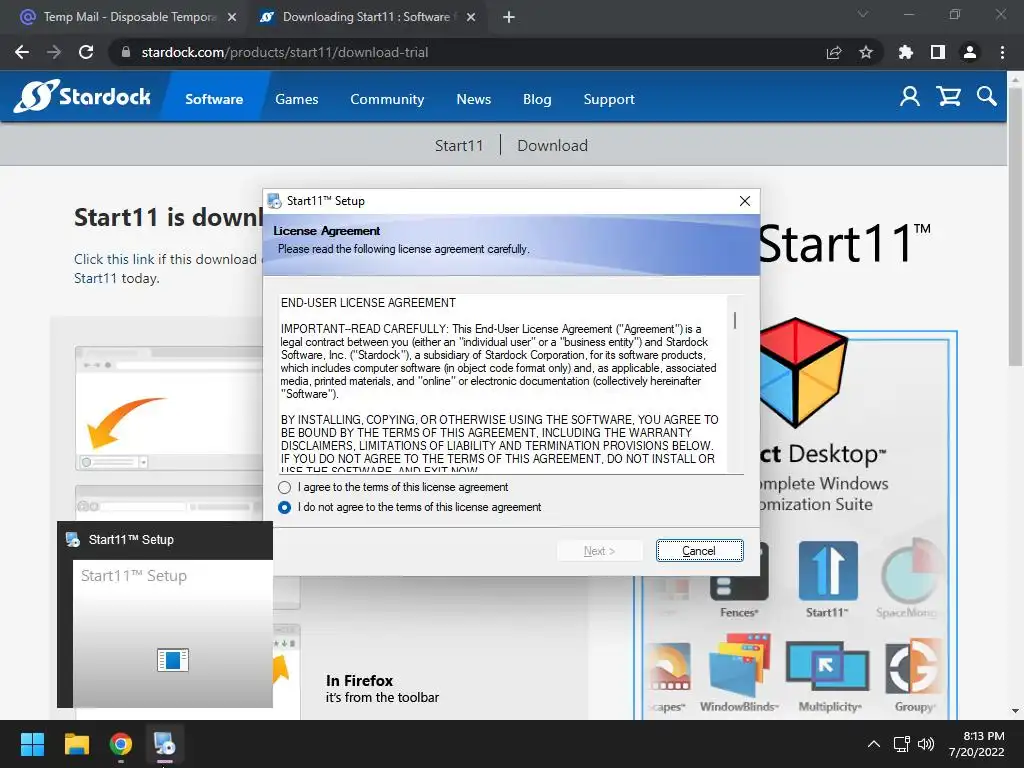Open the tab search chevron dropdown
Viewport: 1024px width, 768px height.
(863, 14)
